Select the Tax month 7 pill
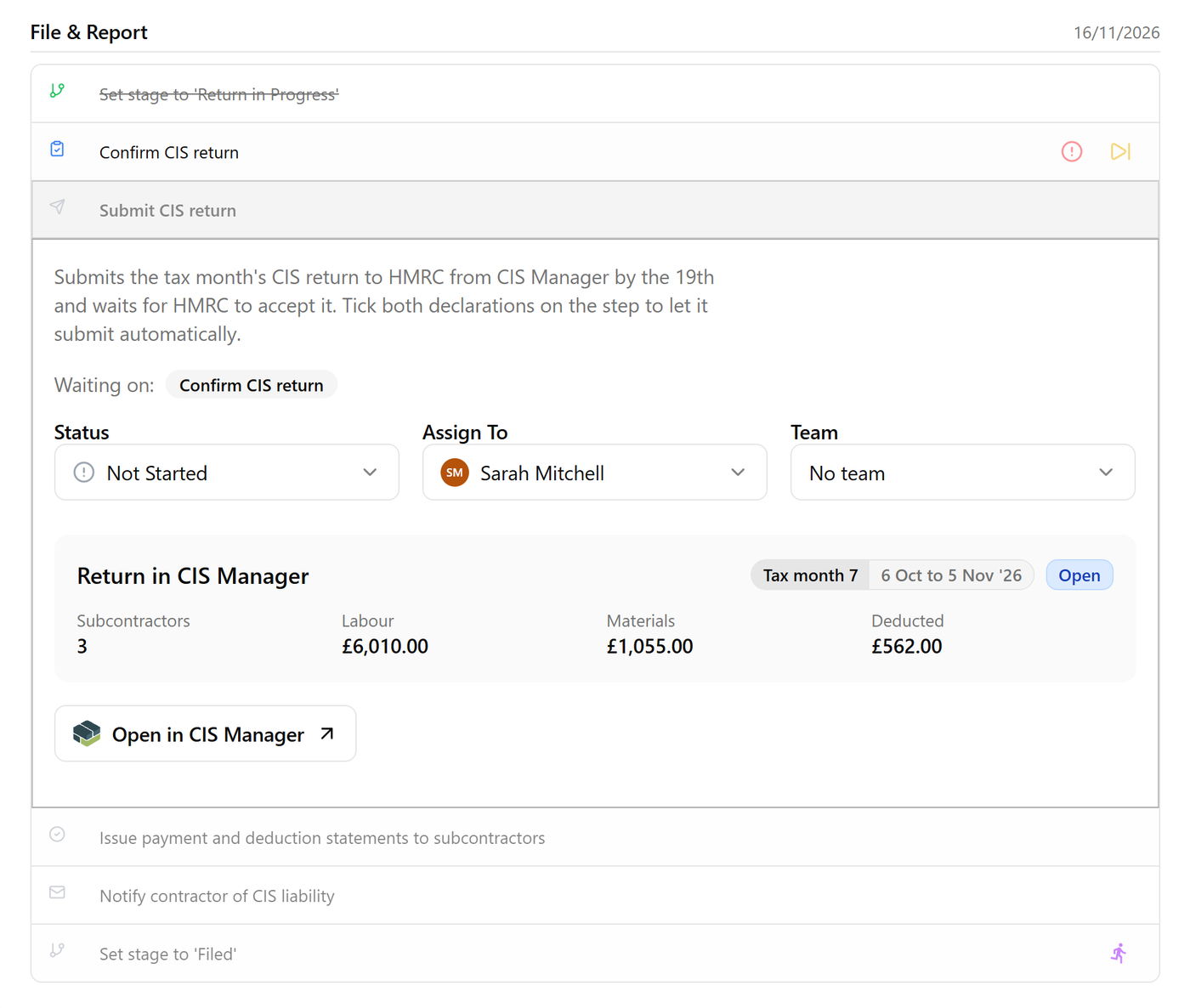The height and width of the screenshot is (1008, 1190). pyautogui.click(x=810, y=575)
